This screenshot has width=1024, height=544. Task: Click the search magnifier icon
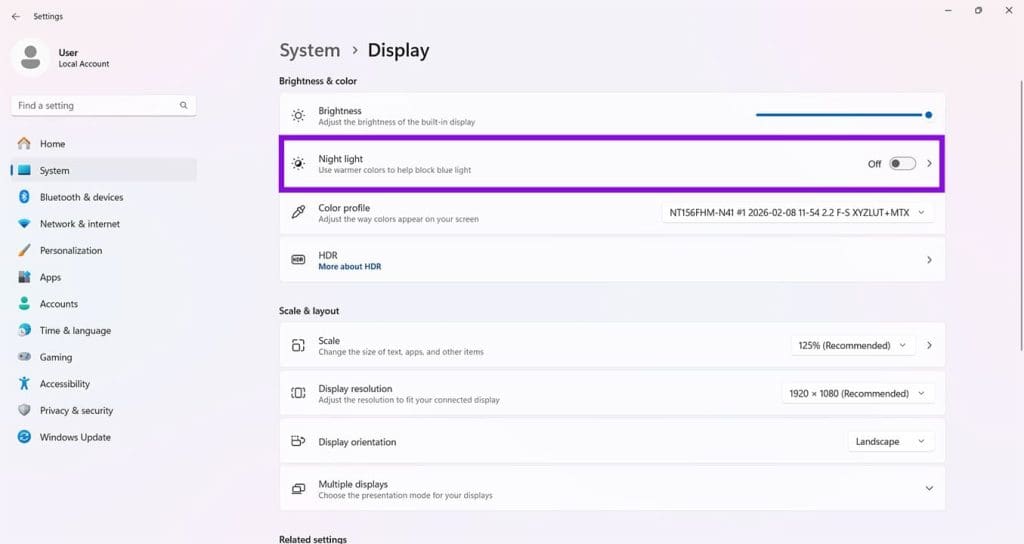click(x=184, y=105)
